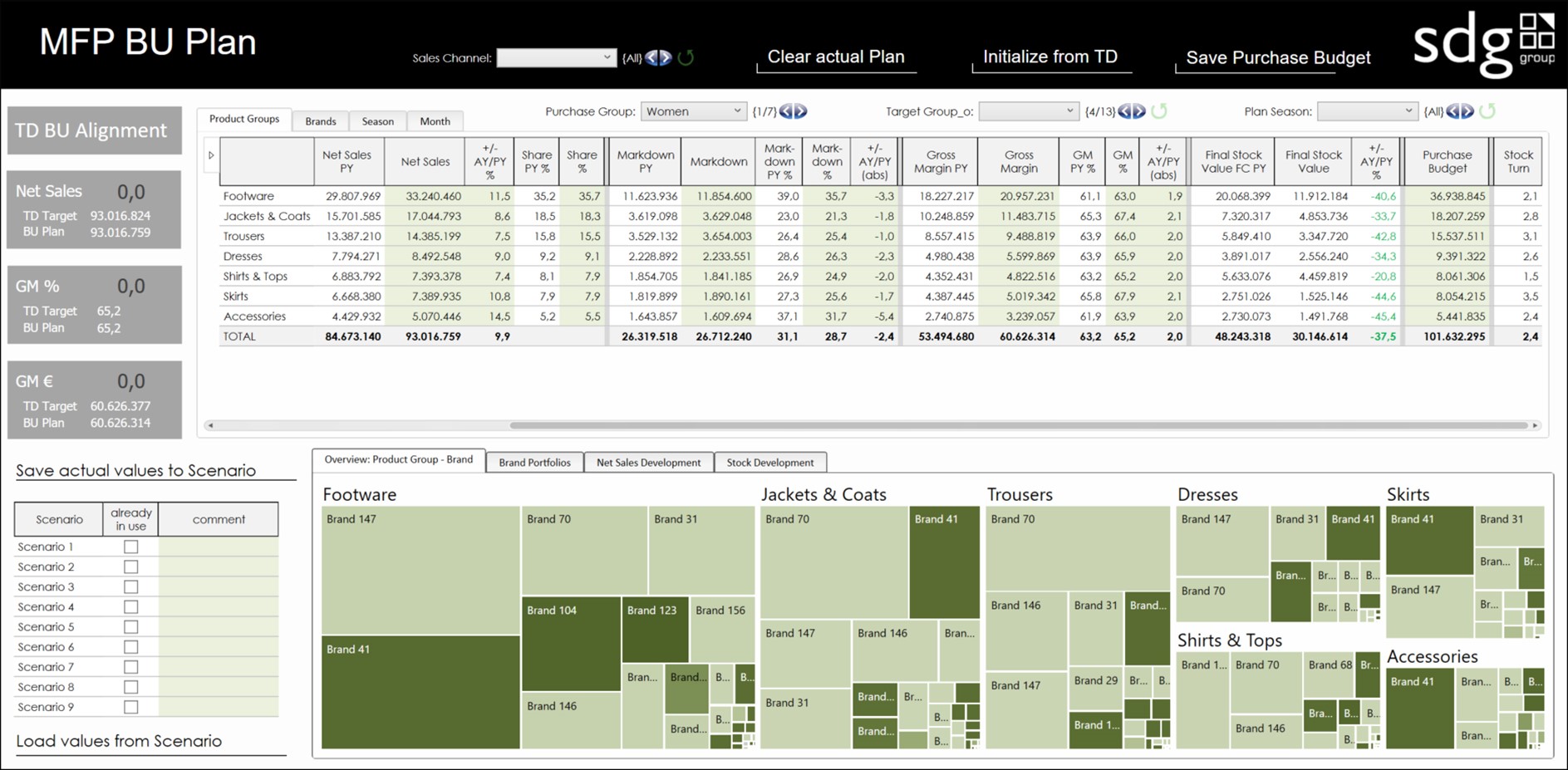Click the forward navigation arrow for Purchase Group
1568x770 pixels.
tap(800, 110)
